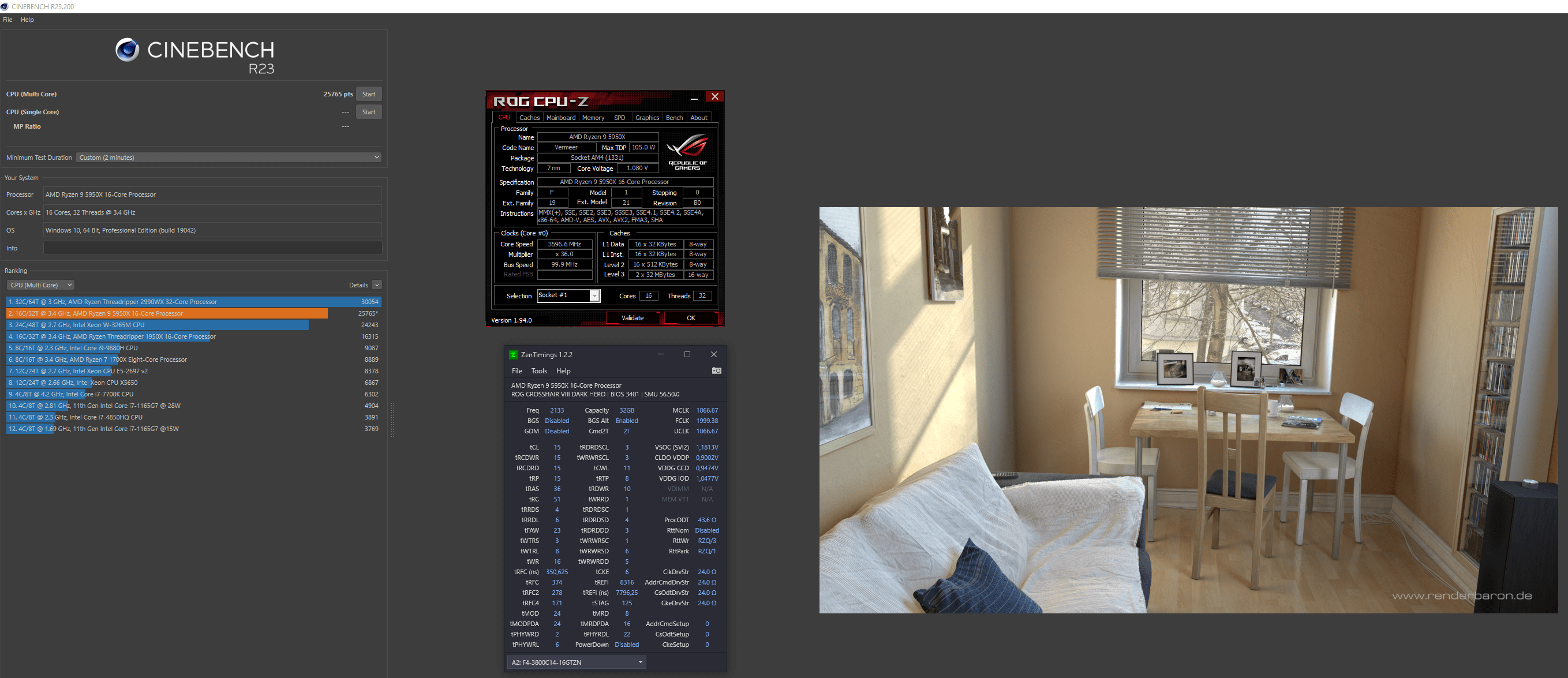Viewport: 1568px width, 678px height.
Task: Switch to the CPU-Z SPD tab
Action: tap(619, 118)
